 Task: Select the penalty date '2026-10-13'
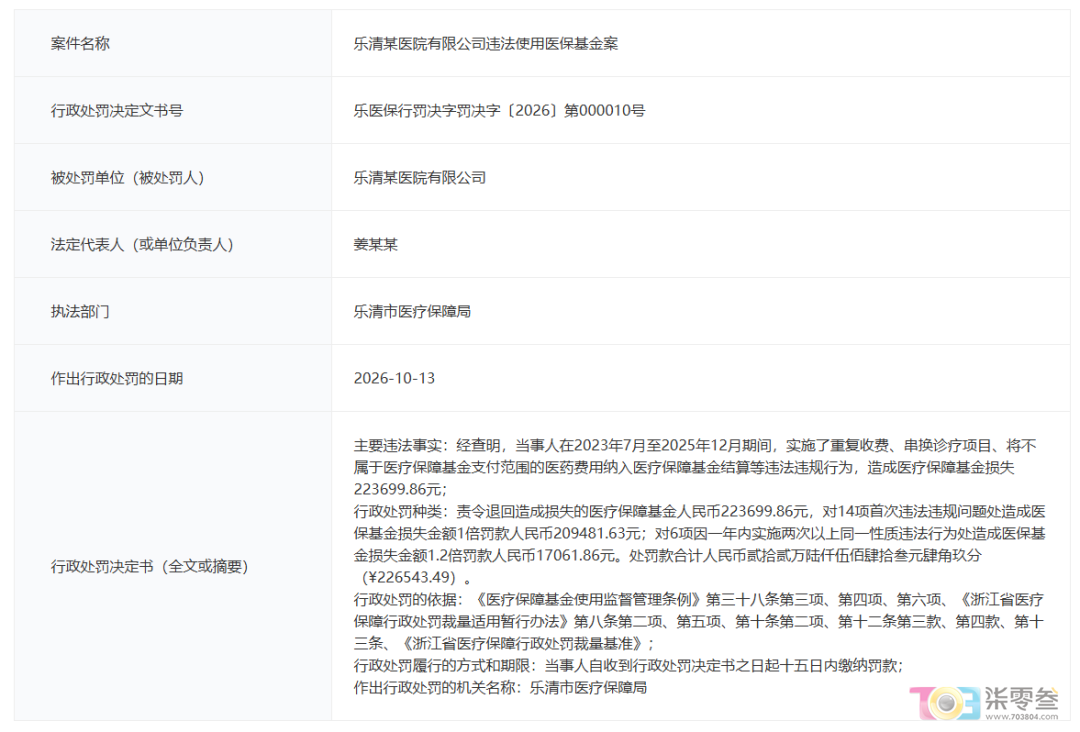coord(394,378)
